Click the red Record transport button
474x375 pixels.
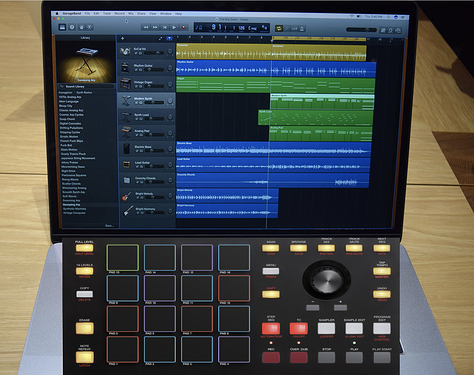click(183, 27)
